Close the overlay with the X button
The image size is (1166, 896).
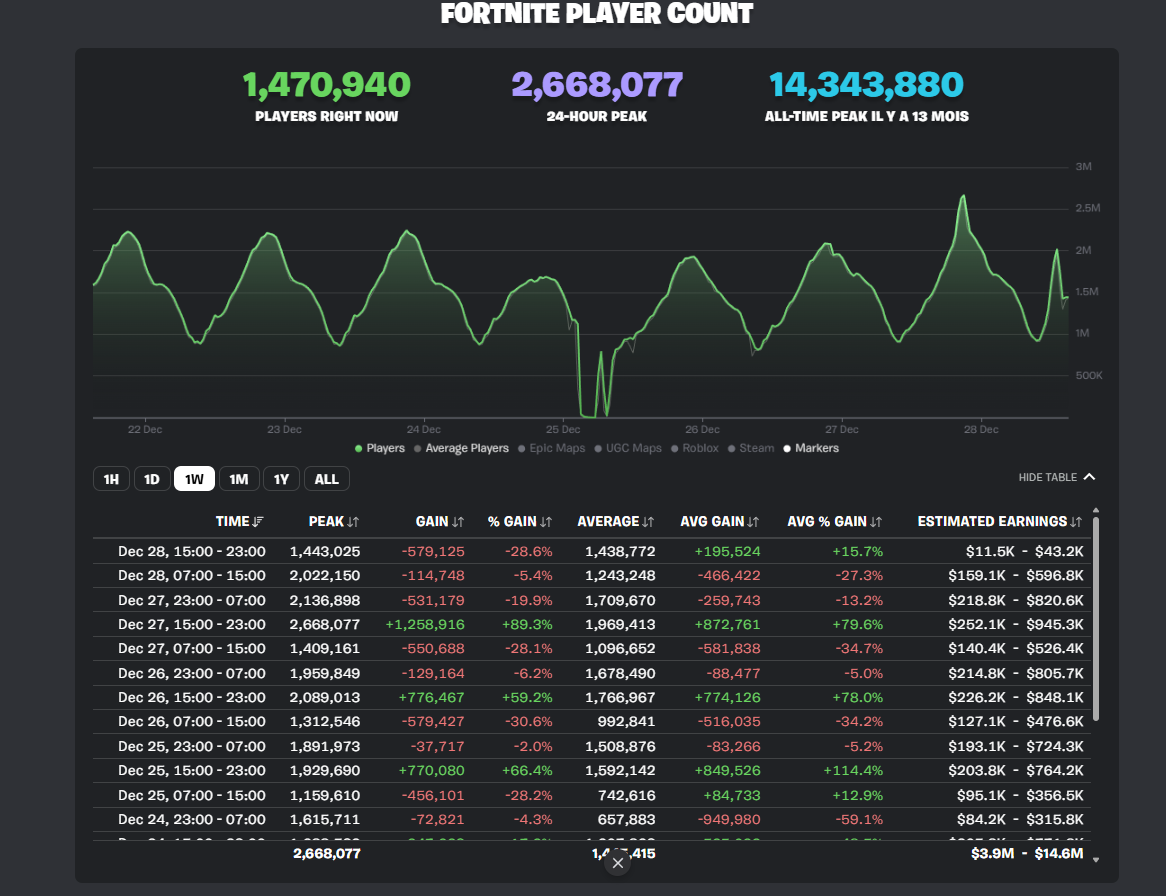pyautogui.click(x=617, y=863)
